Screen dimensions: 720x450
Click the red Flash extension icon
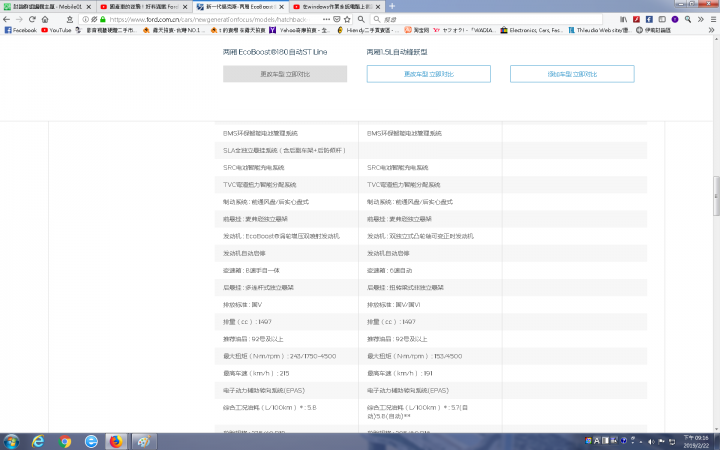pos(636,19)
